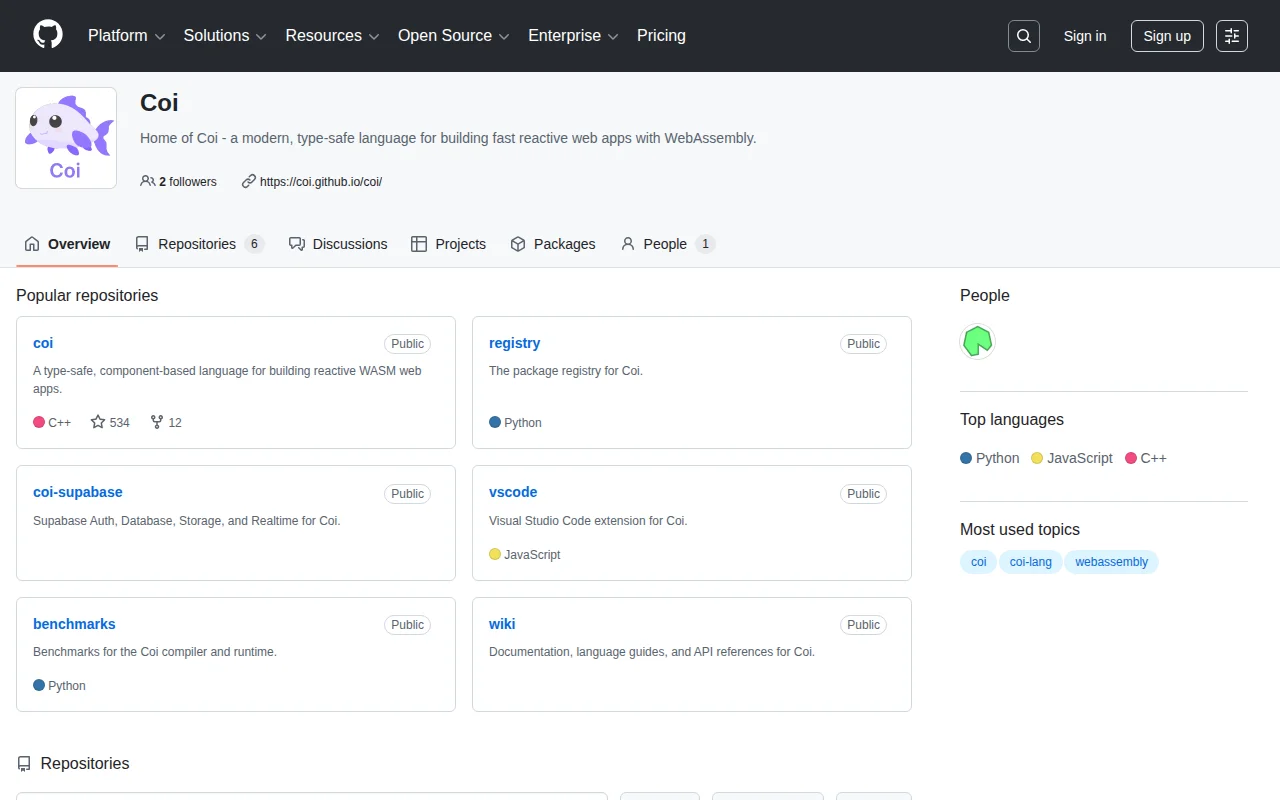
Task: Open the Packages tab
Action: pos(553,244)
